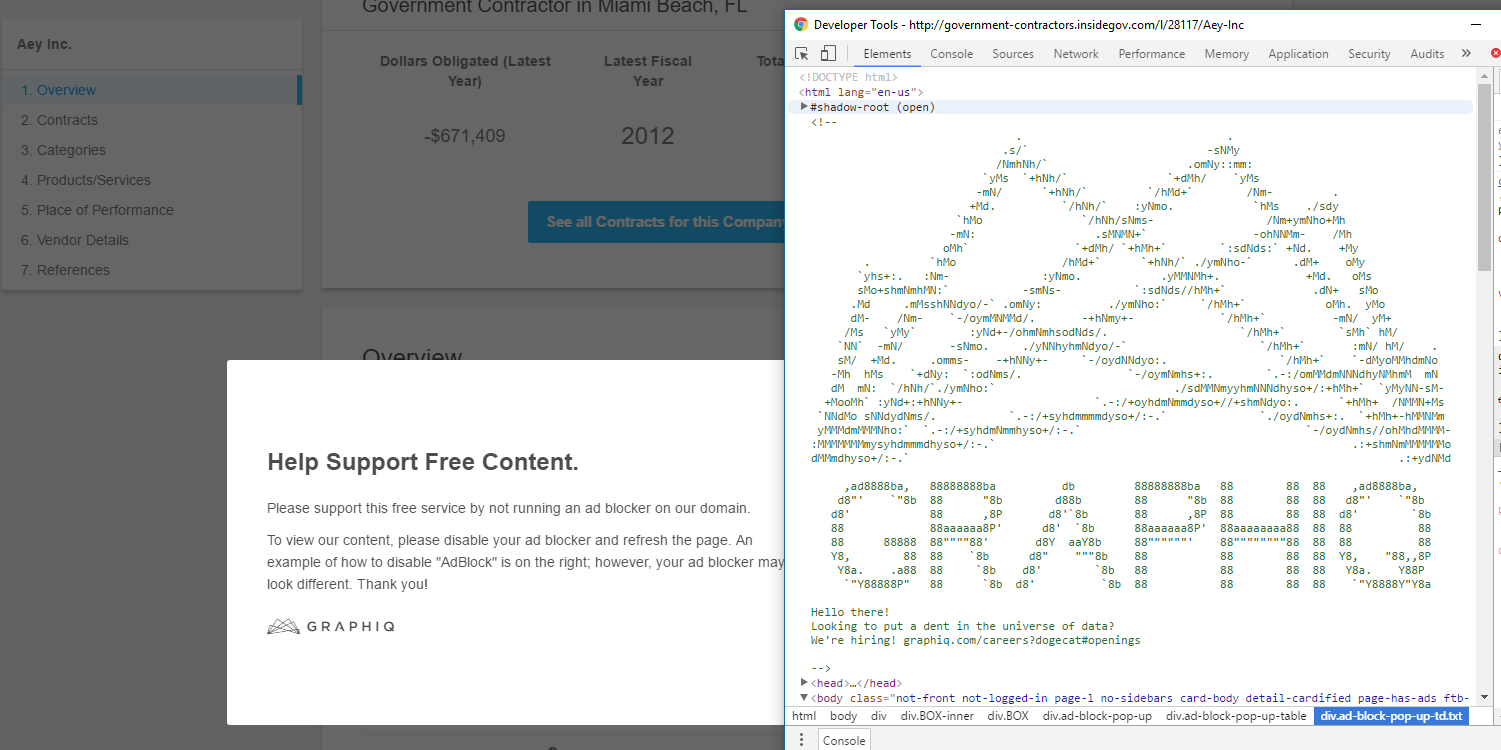Select div.ad-block-pop-up-table breadcrumb

[1236, 716]
